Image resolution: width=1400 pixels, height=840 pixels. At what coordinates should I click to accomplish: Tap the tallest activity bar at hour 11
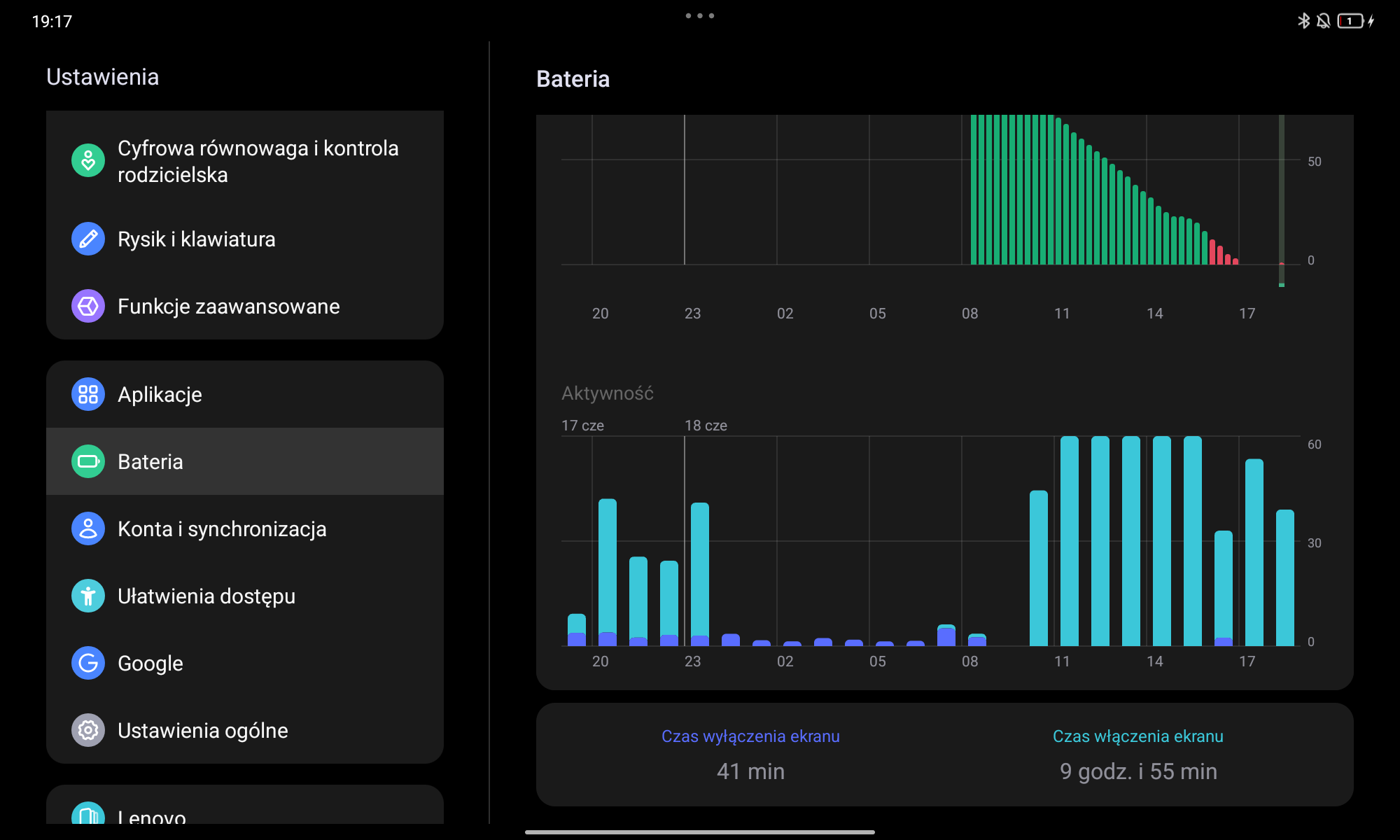coord(1070,540)
